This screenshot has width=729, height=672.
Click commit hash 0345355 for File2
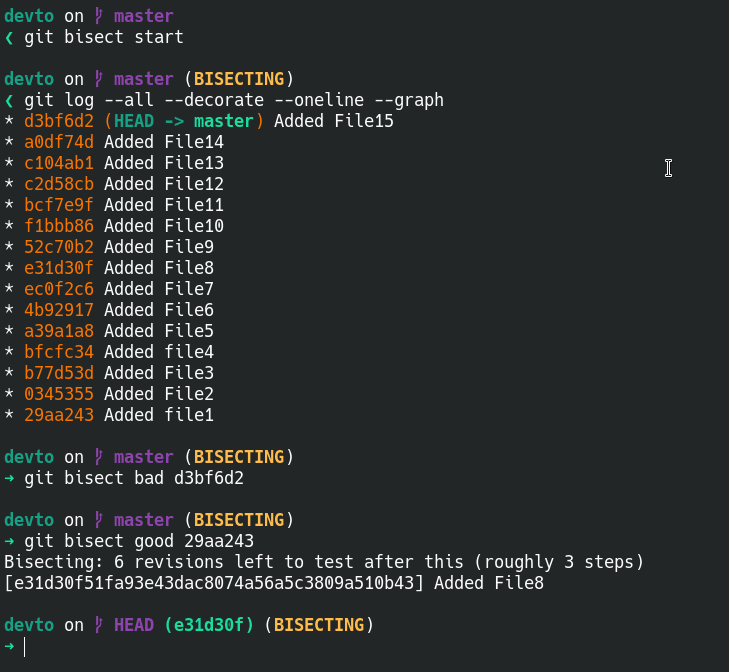[x=59, y=394]
